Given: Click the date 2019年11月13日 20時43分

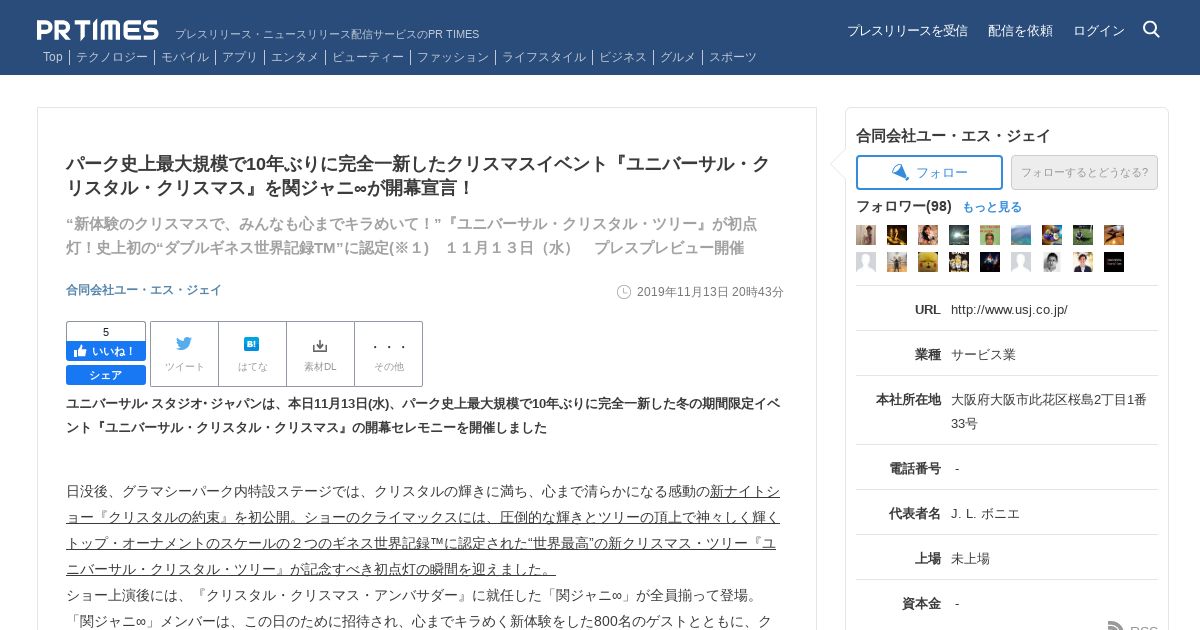Looking at the screenshot, I should click(x=710, y=292).
